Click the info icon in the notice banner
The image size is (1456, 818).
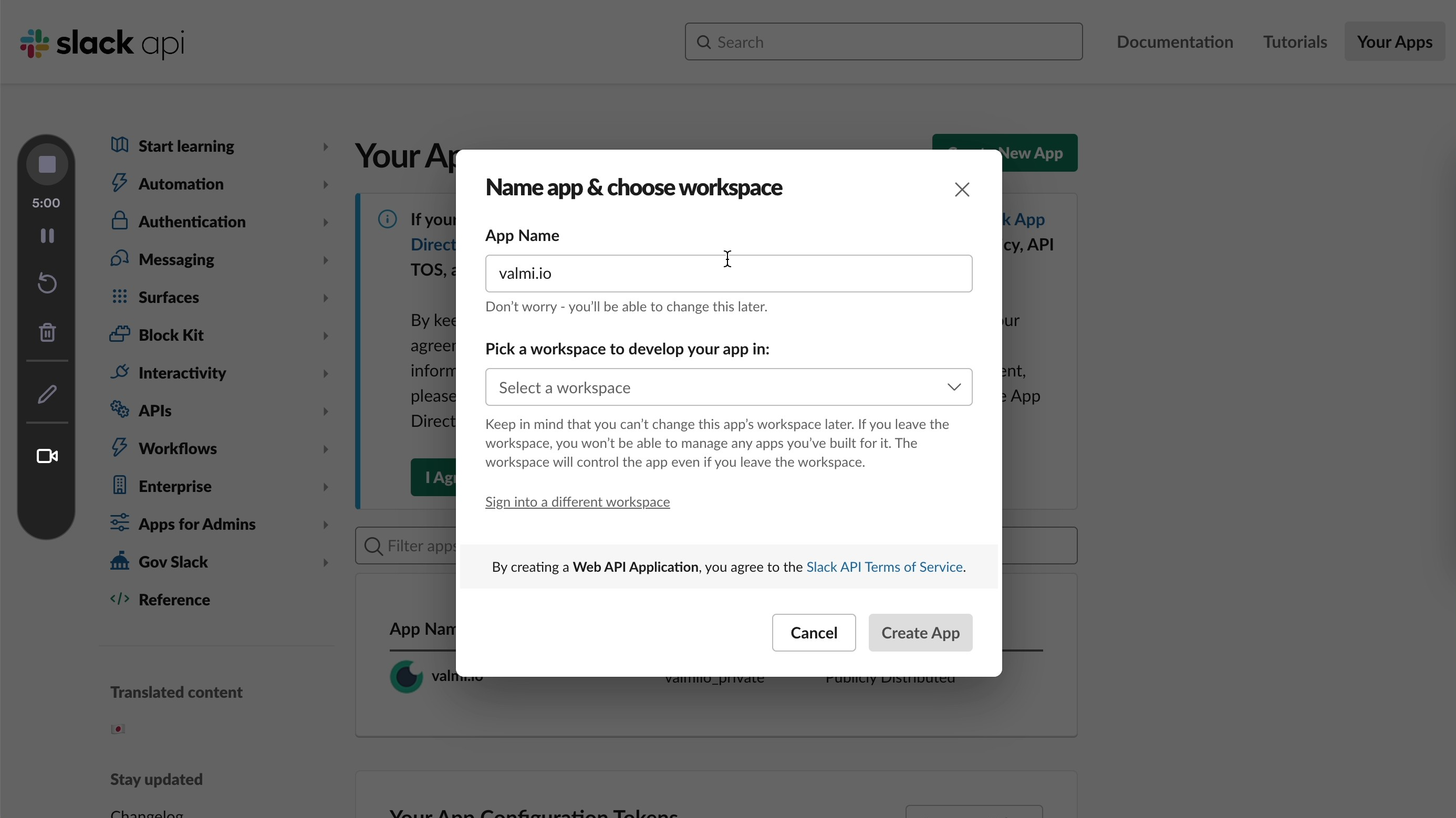(x=388, y=218)
